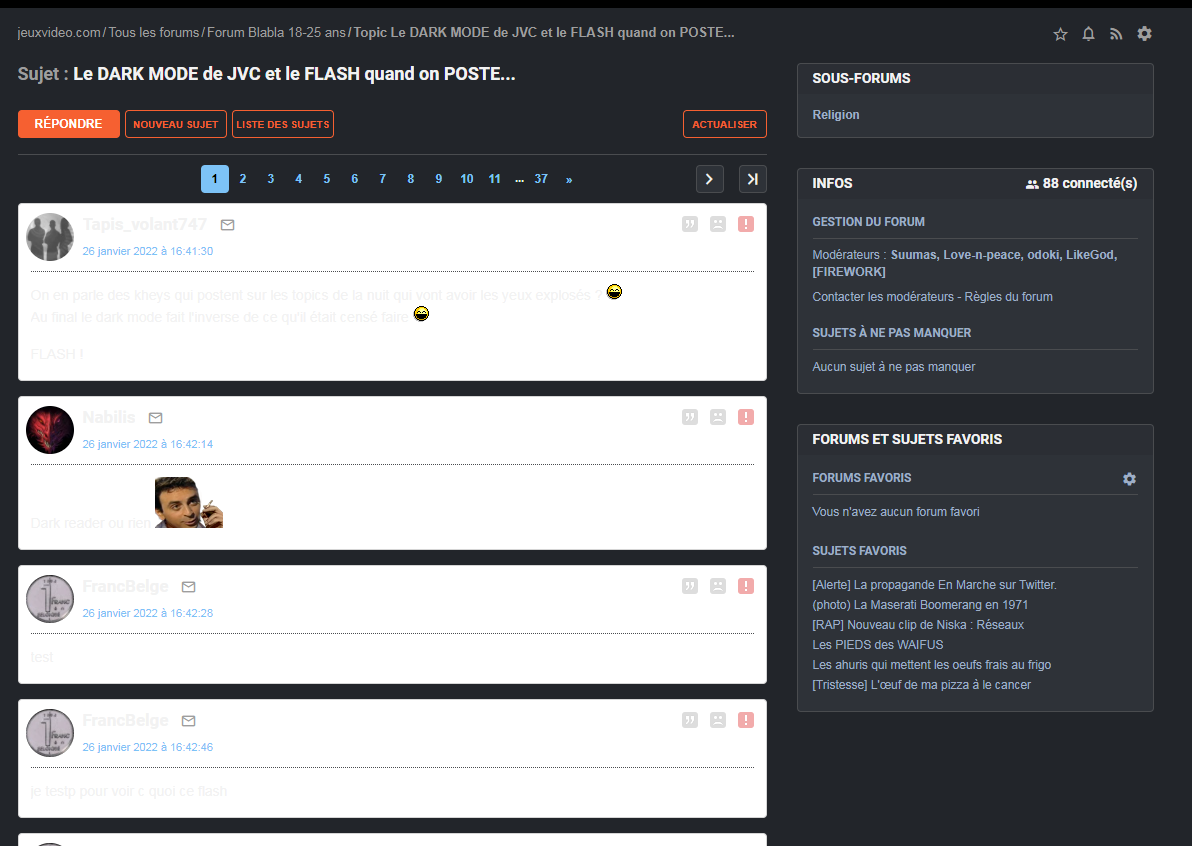Open timestamp 26 janvier 2022 à 16:42:14

click(x=147, y=445)
